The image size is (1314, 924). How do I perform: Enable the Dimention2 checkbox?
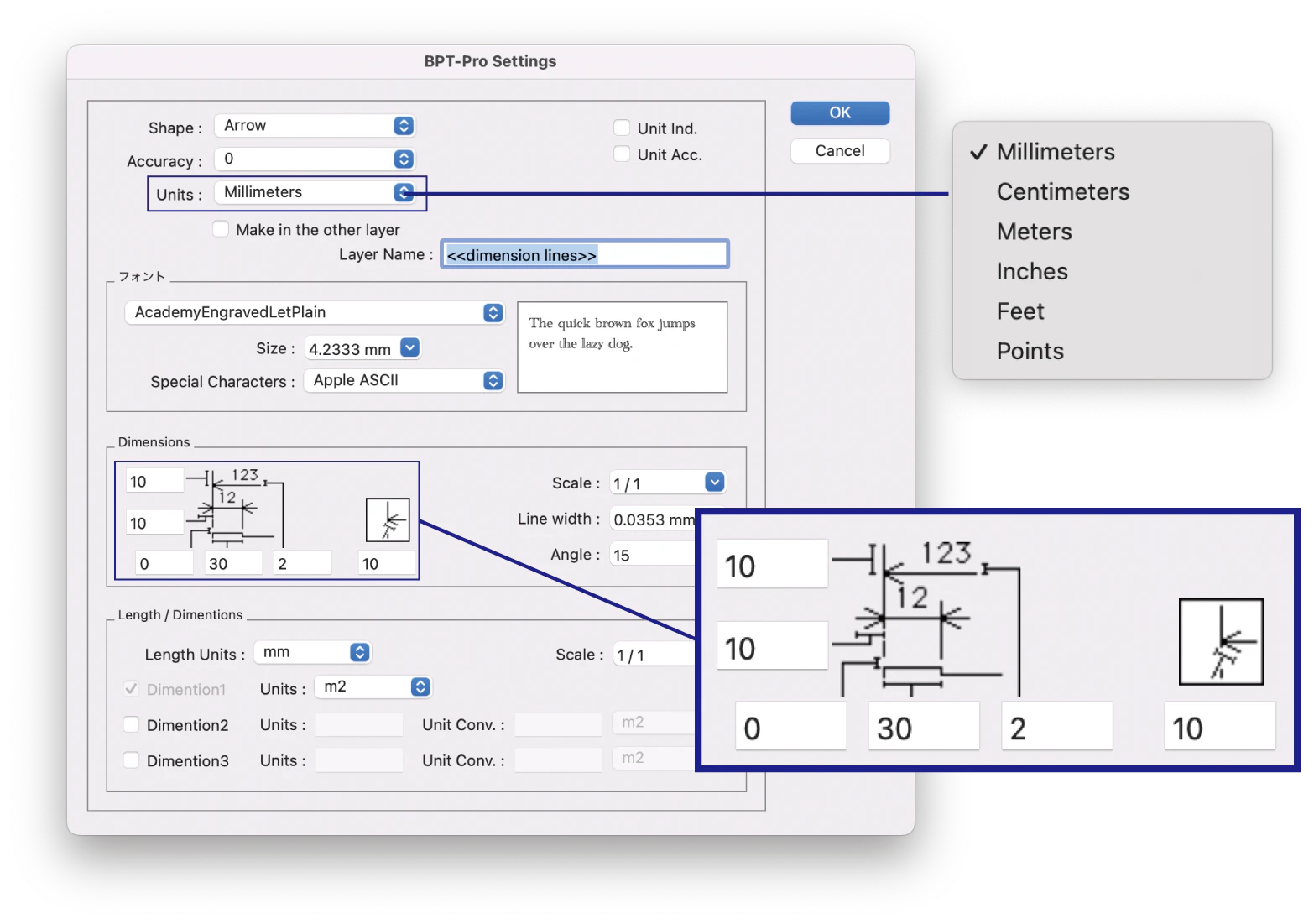[x=132, y=724]
